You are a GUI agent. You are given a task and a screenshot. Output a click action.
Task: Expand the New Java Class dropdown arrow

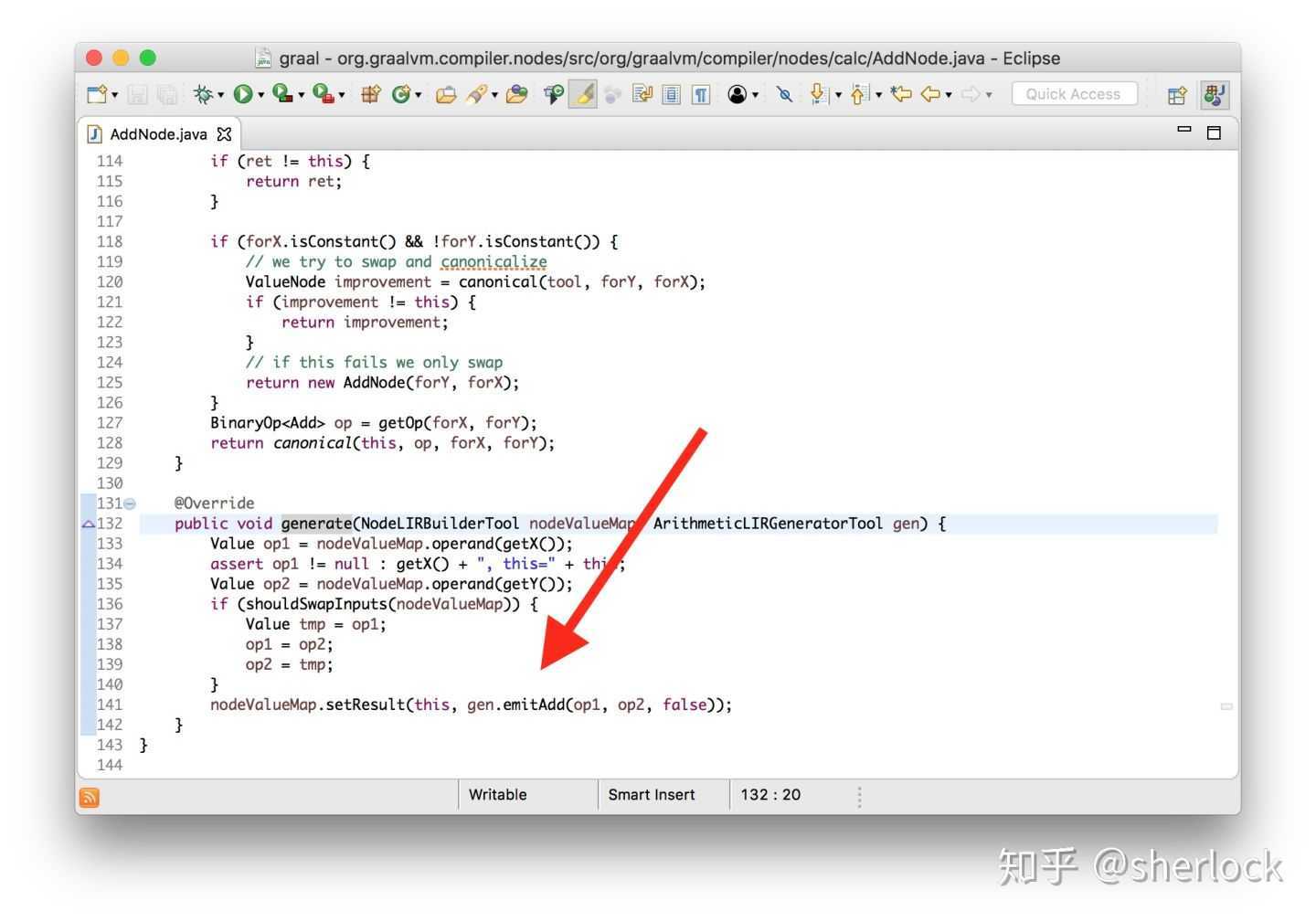pos(418,95)
